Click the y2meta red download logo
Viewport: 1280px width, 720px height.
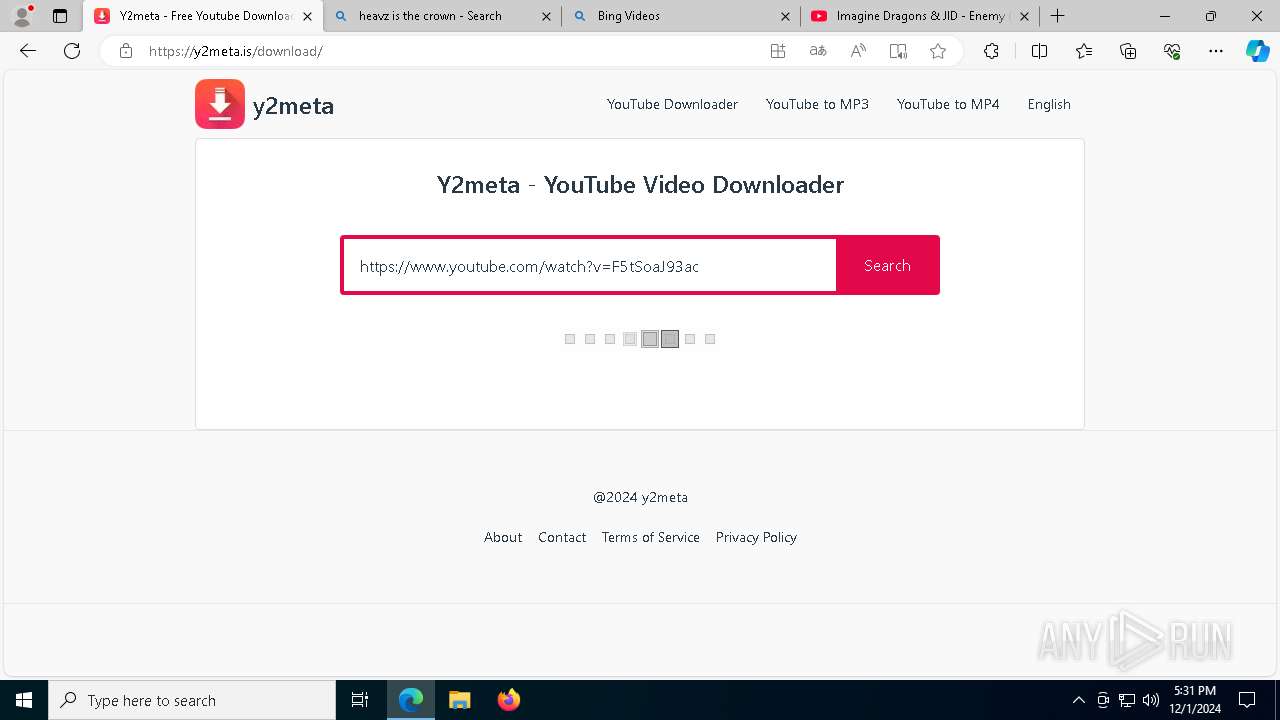pyautogui.click(x=220, y=104)
